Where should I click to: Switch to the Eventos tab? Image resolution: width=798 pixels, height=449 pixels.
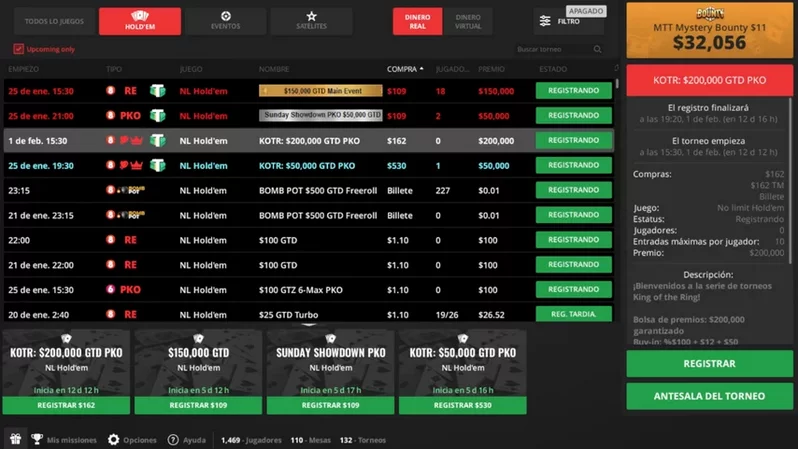click(225, 21)
